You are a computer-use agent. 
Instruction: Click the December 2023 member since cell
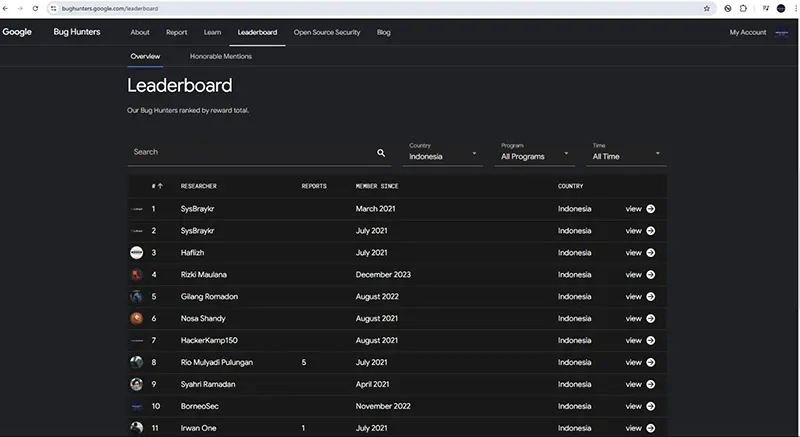(x=383, y=274)
